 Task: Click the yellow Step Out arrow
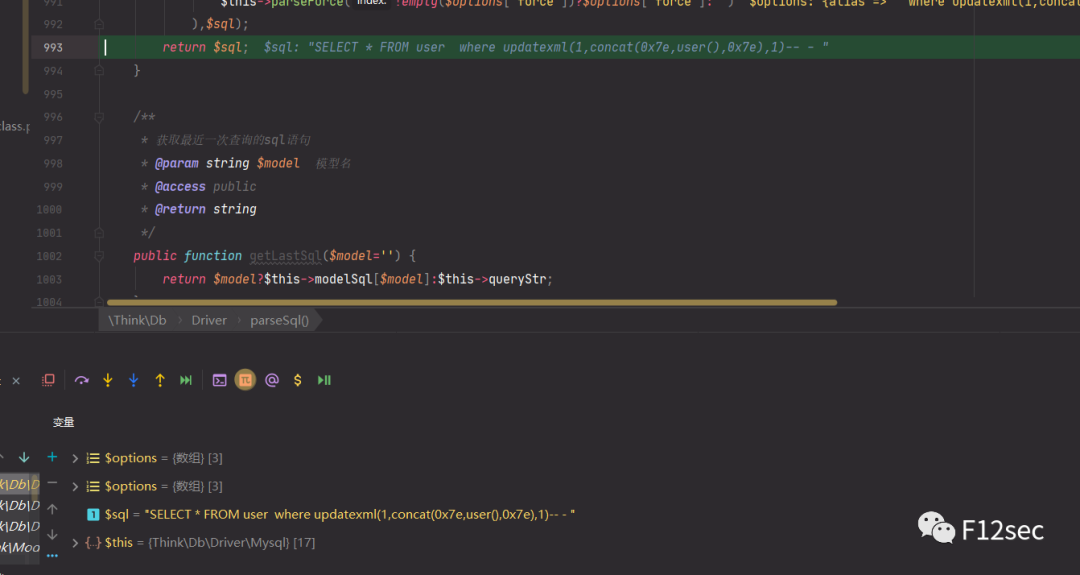pyautogui.click(x=160, y=380)
